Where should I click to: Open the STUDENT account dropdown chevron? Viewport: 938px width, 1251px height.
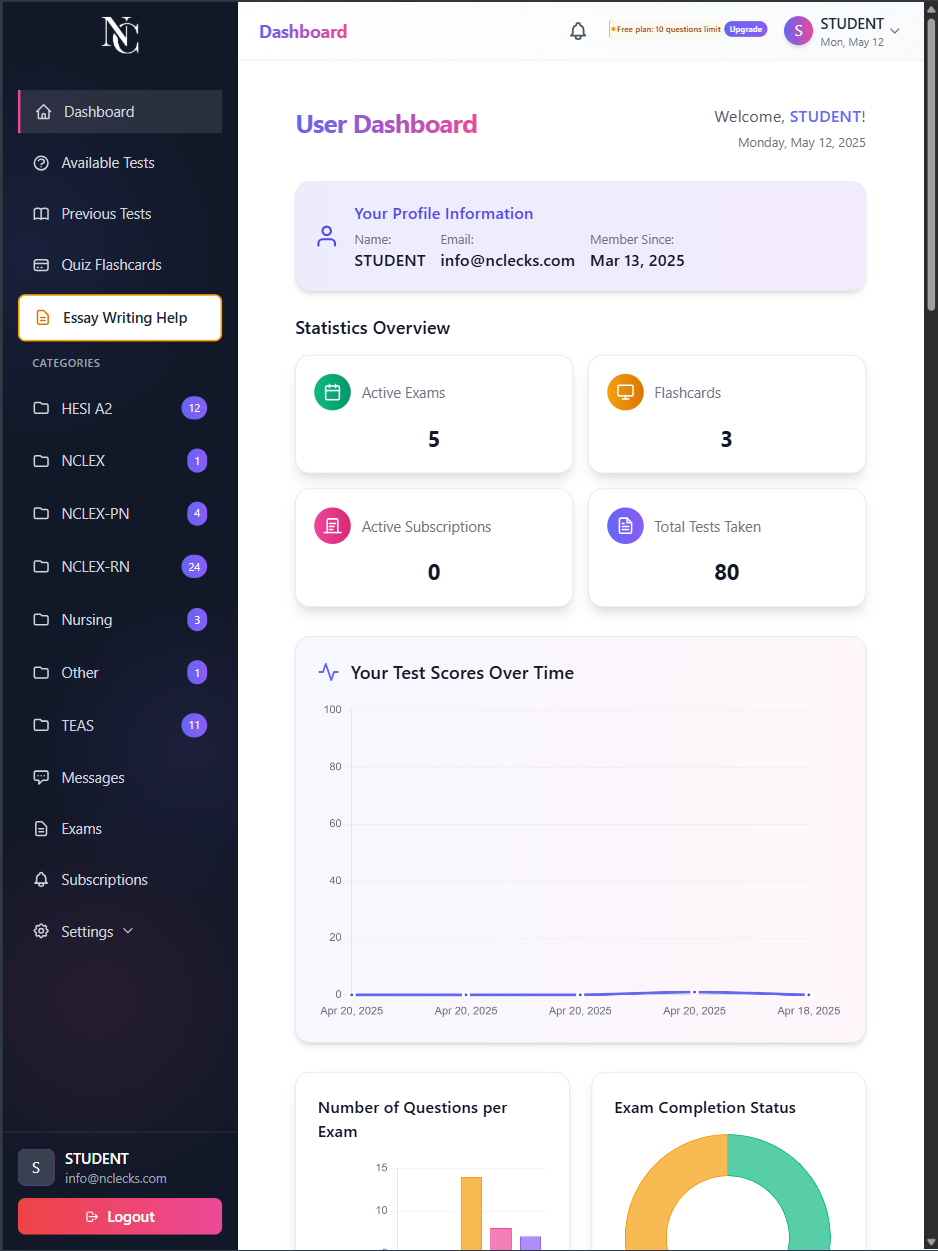click(895, 31)
